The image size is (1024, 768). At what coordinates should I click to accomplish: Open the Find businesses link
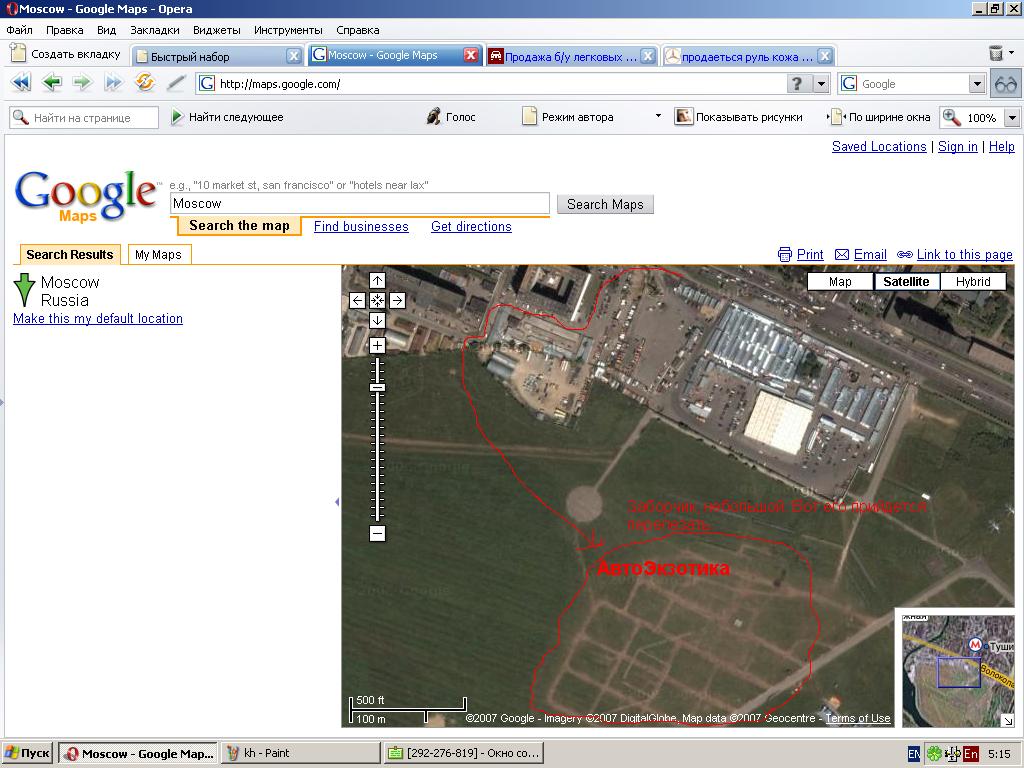coord(361,227)
